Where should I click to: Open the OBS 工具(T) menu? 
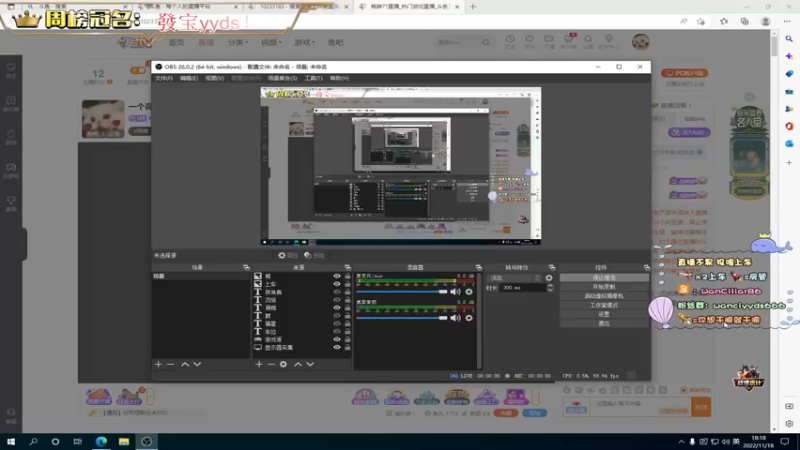tap(313, 78)
